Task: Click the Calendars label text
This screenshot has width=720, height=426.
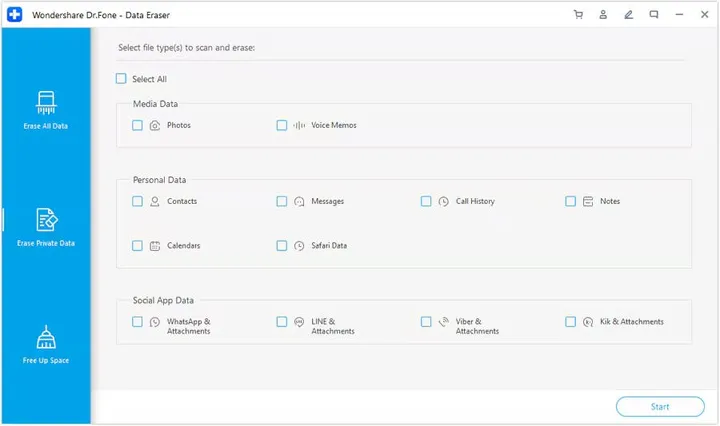Action: click(184, 246)
